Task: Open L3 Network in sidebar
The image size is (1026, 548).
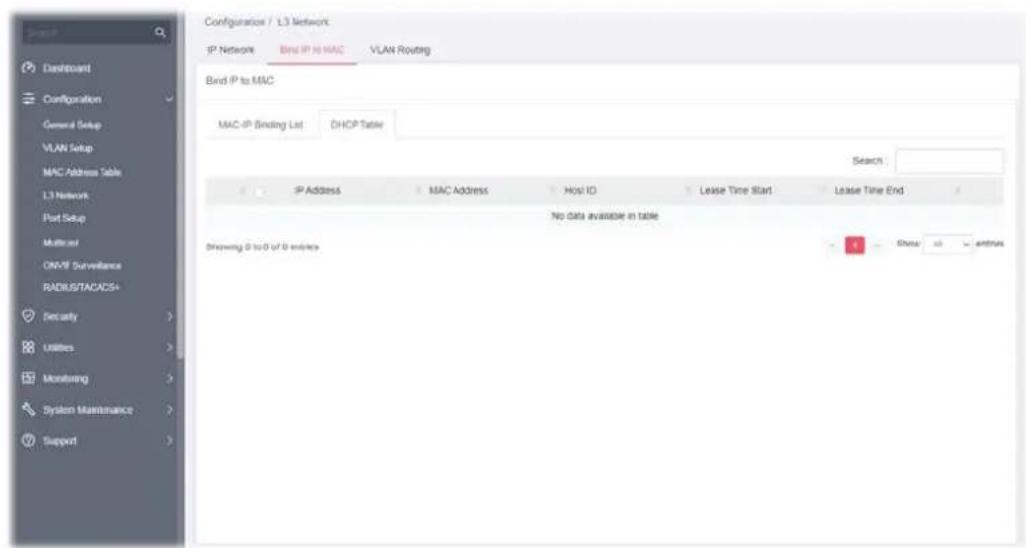Action: [65, 195]
